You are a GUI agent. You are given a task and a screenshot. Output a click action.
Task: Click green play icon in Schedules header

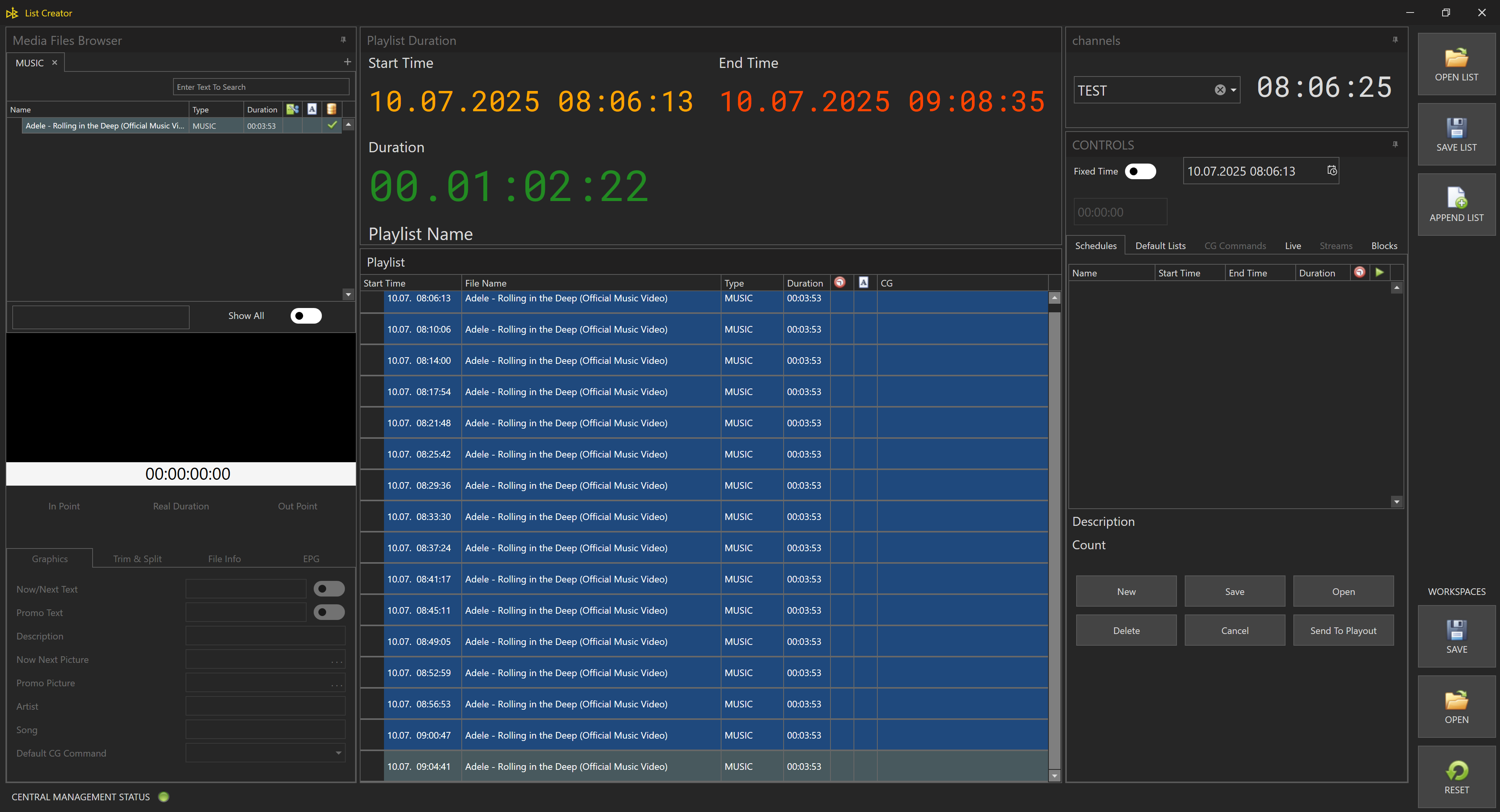click(x=1379, y=272)
